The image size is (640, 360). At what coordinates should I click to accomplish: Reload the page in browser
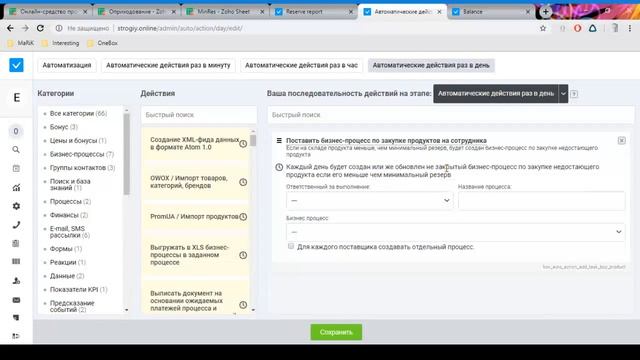(40, 28)
